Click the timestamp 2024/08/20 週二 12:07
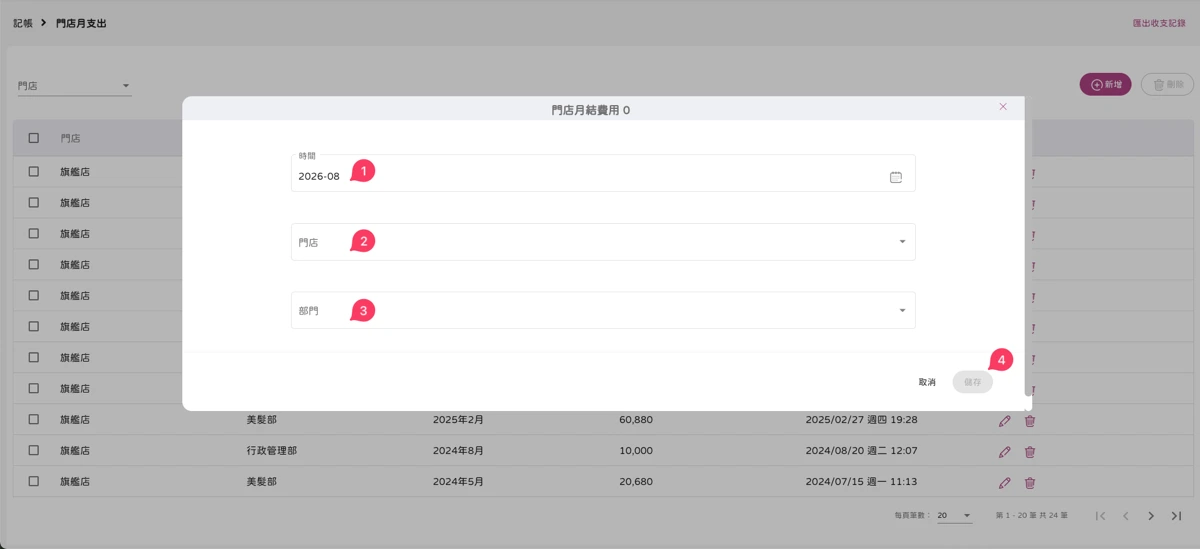This screenshot has width=1200, height=549. (x=861, y=451)
